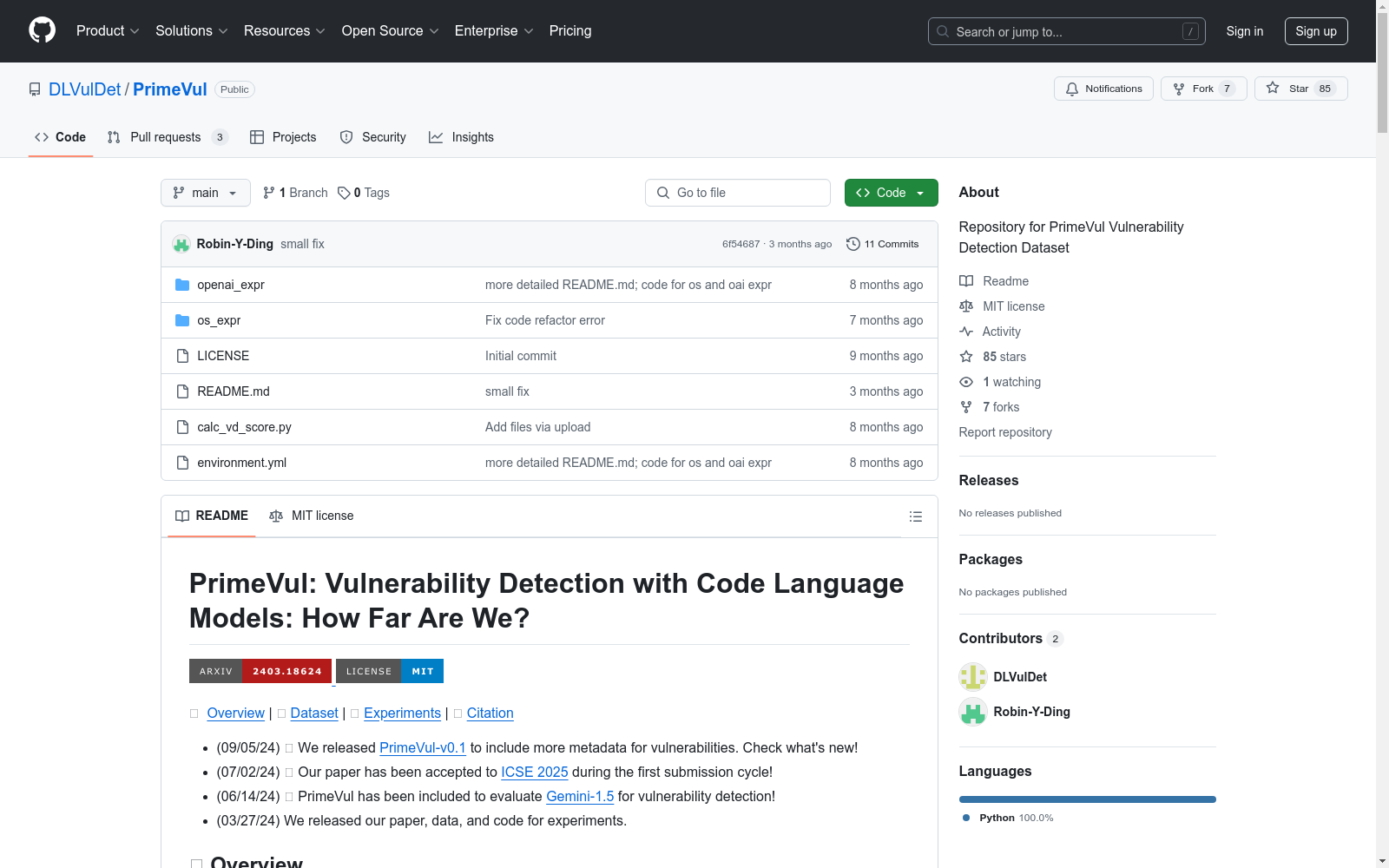Jump to the Citation section link
Viewport: 1389px width, 868px height.
coord(490,713)
